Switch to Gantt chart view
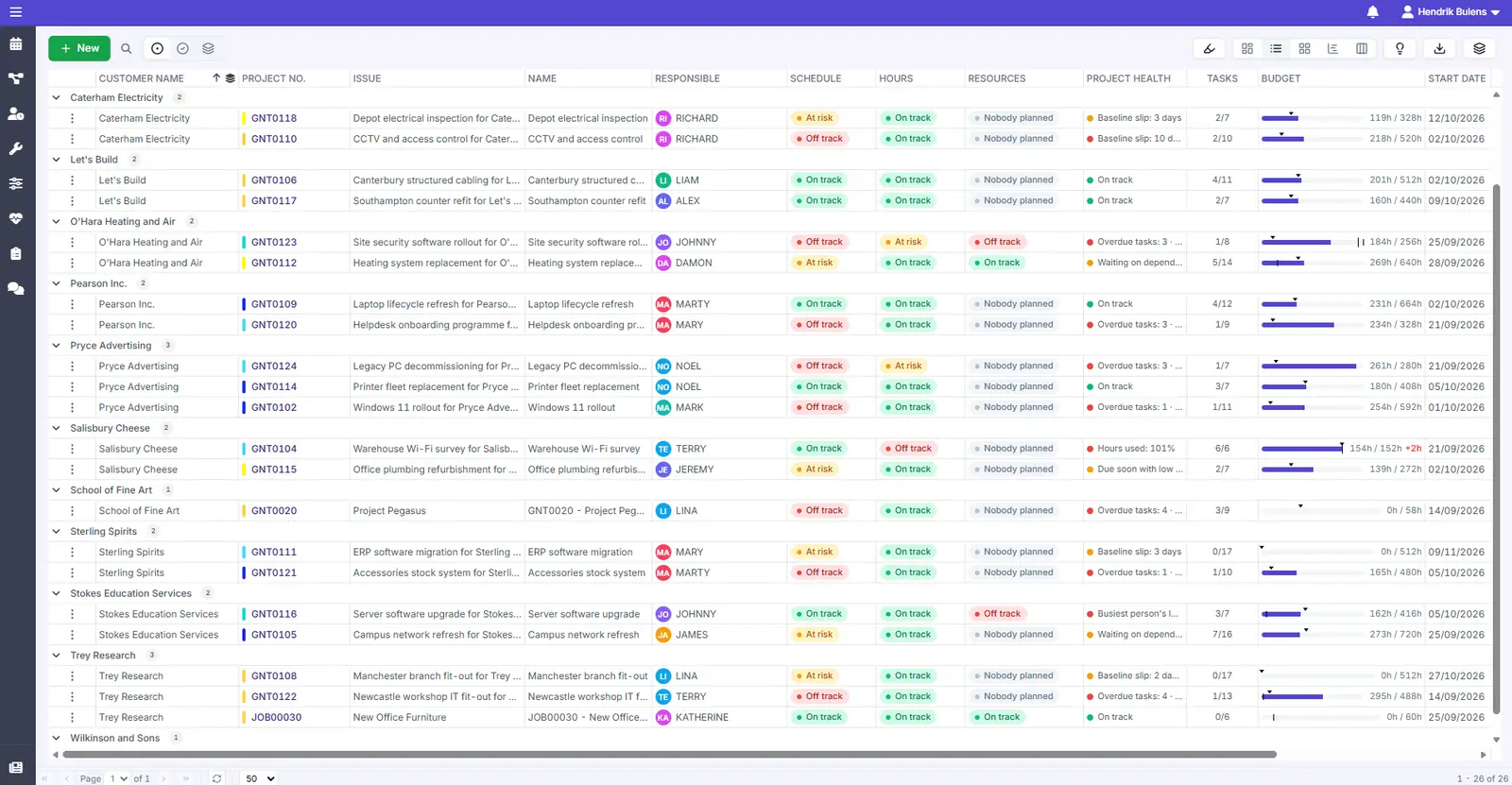The image size is (1512, 785). 1332,48
